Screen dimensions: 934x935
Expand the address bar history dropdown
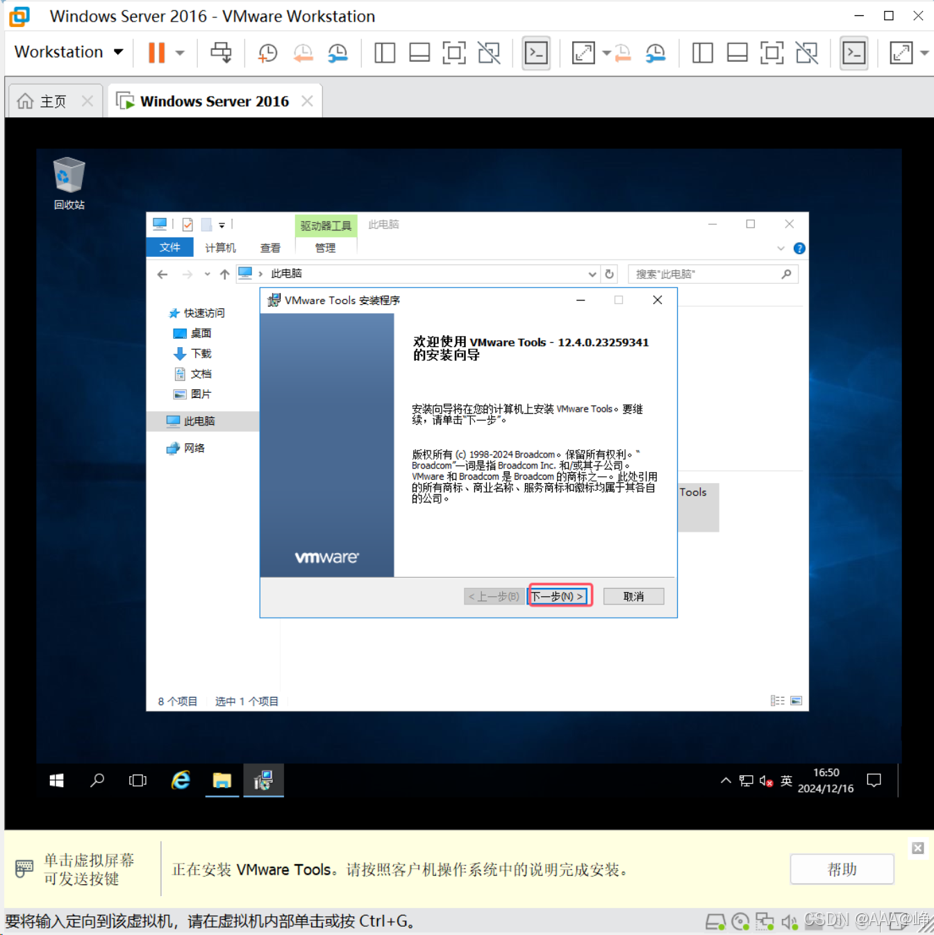click(x=592, y=274)
